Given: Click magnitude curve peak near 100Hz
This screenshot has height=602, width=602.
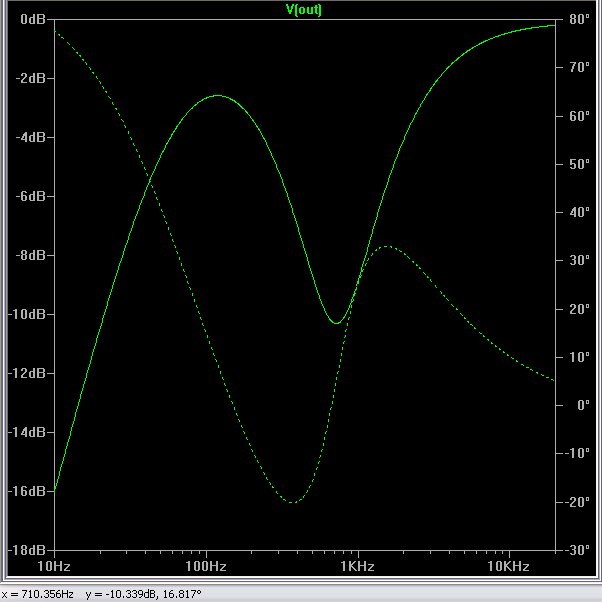Looking at the screenshot, I should click(x=218, y=96).
